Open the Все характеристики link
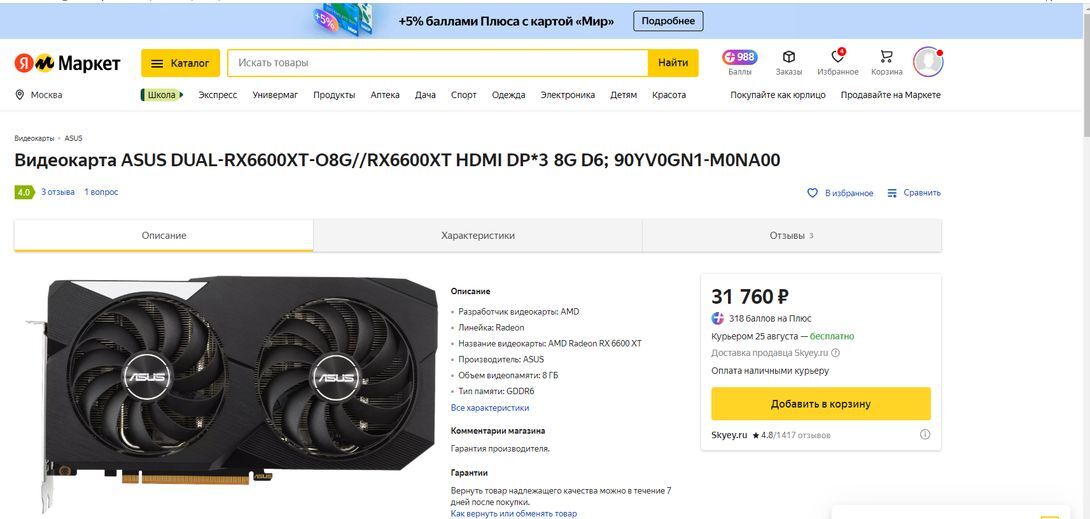Viewport: 1090px width, 519px height. pyautogui.click(x=490, y=408)
